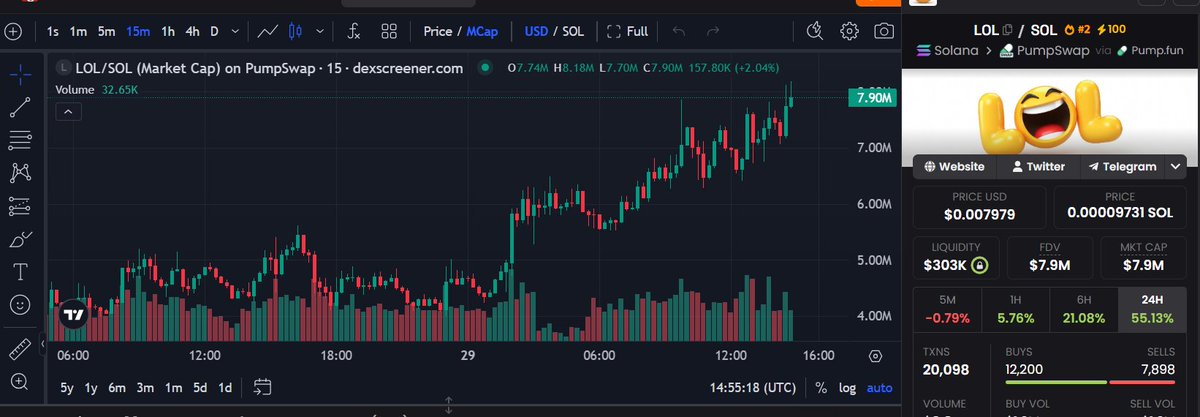The image size is (1200, 417).
Task: Activate the zoom in tool
Action: (20, 381)
